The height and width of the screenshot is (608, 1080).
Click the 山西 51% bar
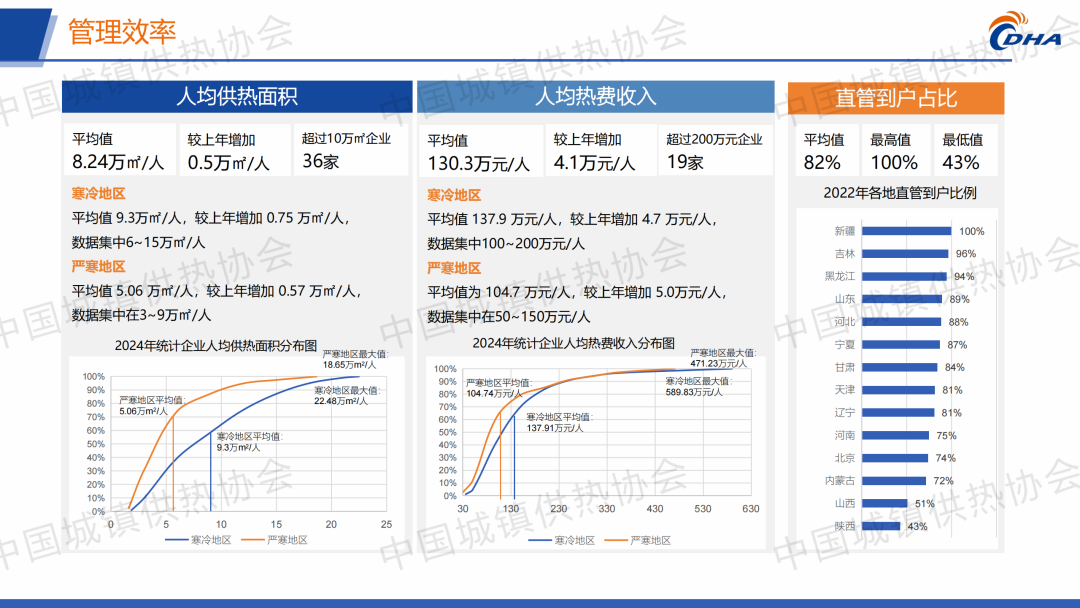pos(884,504)
